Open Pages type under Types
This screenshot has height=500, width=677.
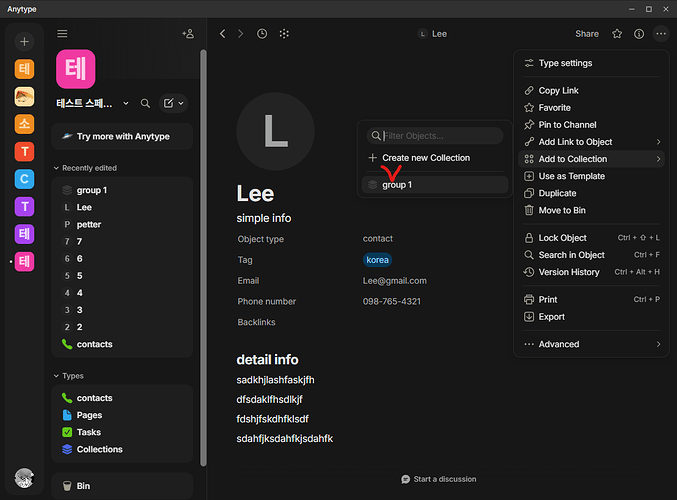122,415
